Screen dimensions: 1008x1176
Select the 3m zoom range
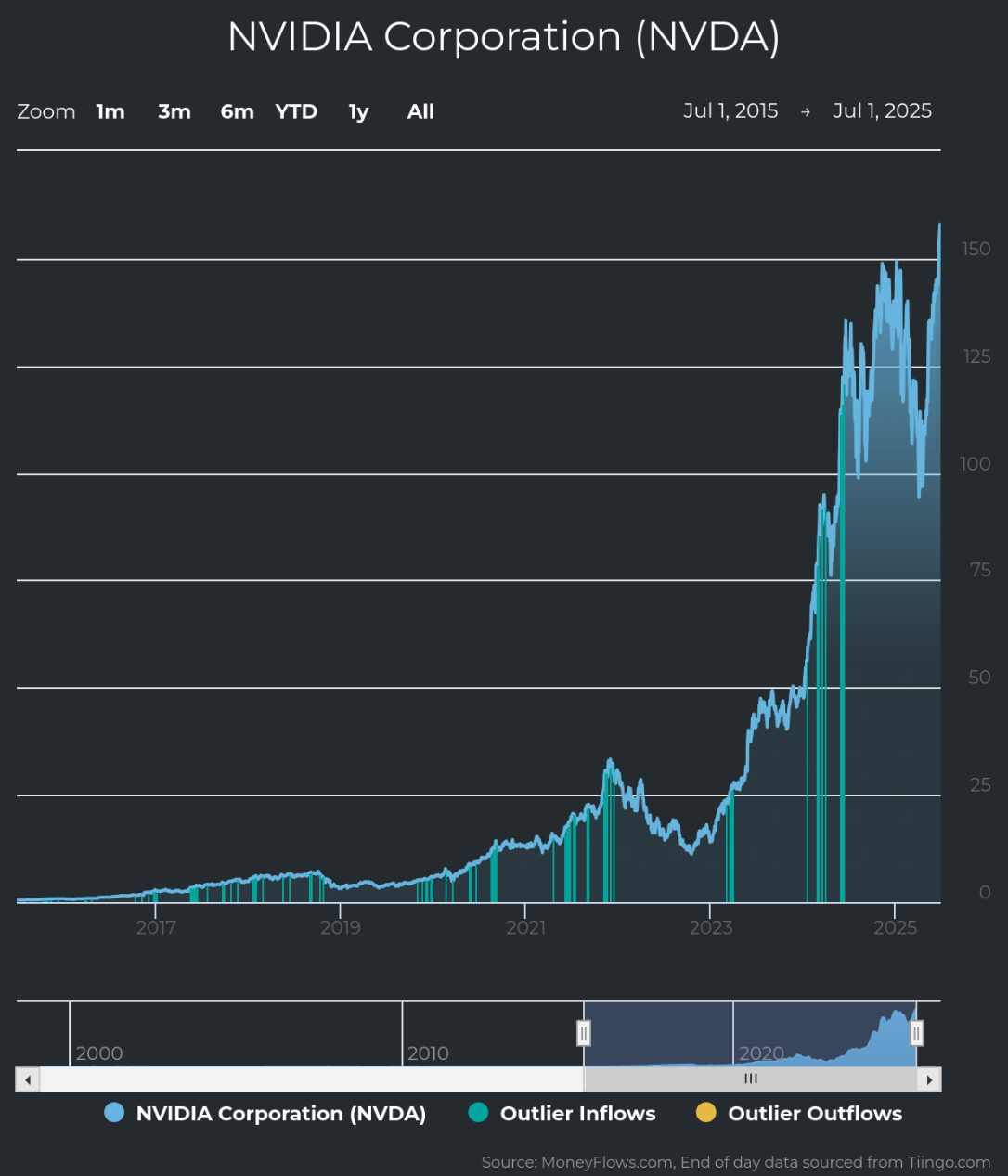[174, 111]
